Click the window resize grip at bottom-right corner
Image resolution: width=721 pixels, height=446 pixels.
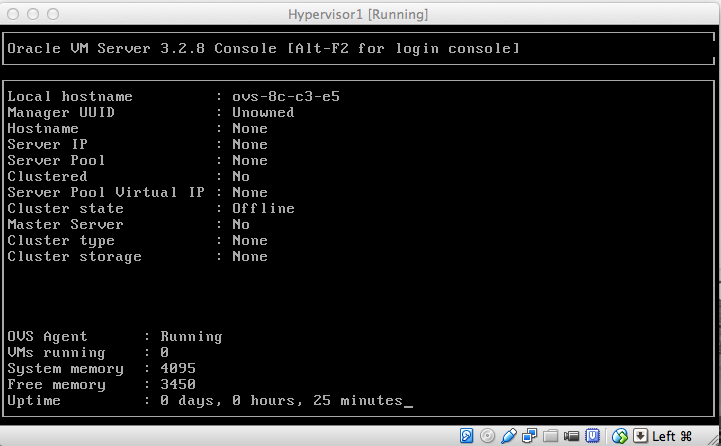712,438
